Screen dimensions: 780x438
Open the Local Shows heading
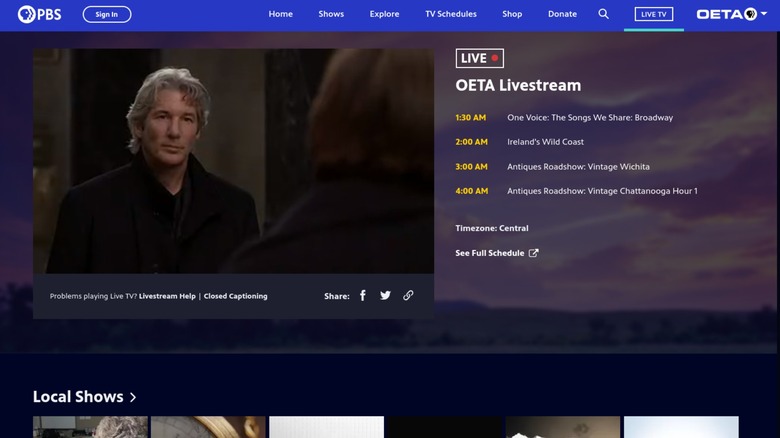[x=78, y=397]
